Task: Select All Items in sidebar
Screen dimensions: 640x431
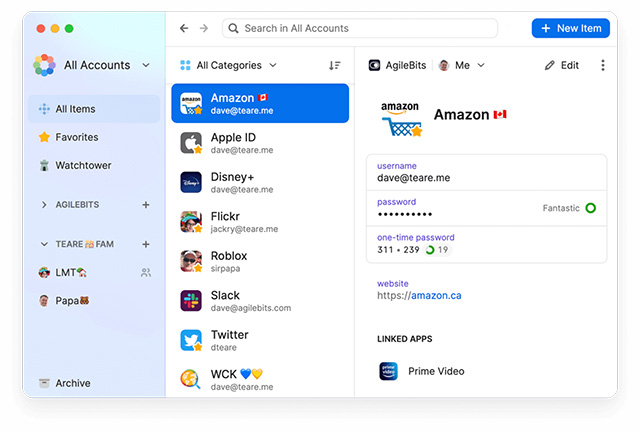Action: coord(94,109)
